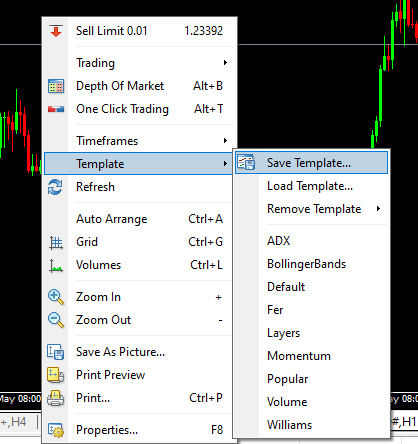
Task: Click the Print Preview icon
Action: pos(56,375)
